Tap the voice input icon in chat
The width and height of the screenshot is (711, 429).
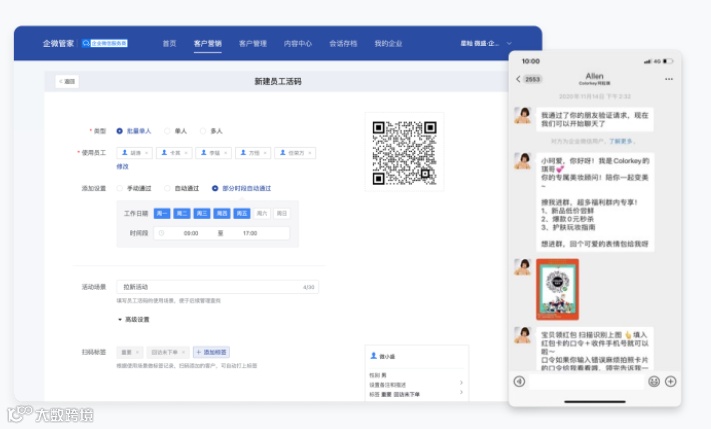tap(520, 381)
